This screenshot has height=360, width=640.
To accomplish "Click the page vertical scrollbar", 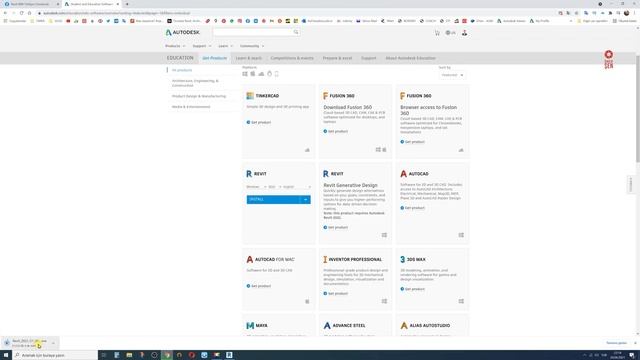I will (638, 109).
